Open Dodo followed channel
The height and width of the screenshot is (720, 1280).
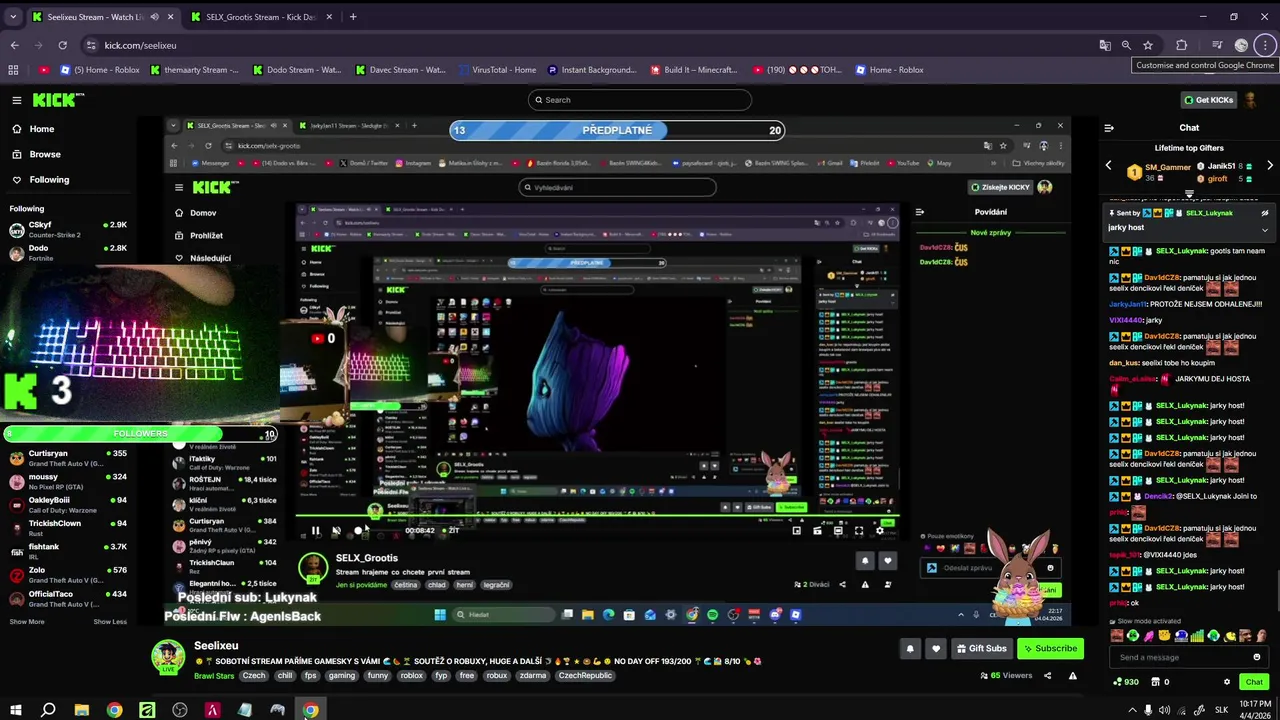point(68,253)
